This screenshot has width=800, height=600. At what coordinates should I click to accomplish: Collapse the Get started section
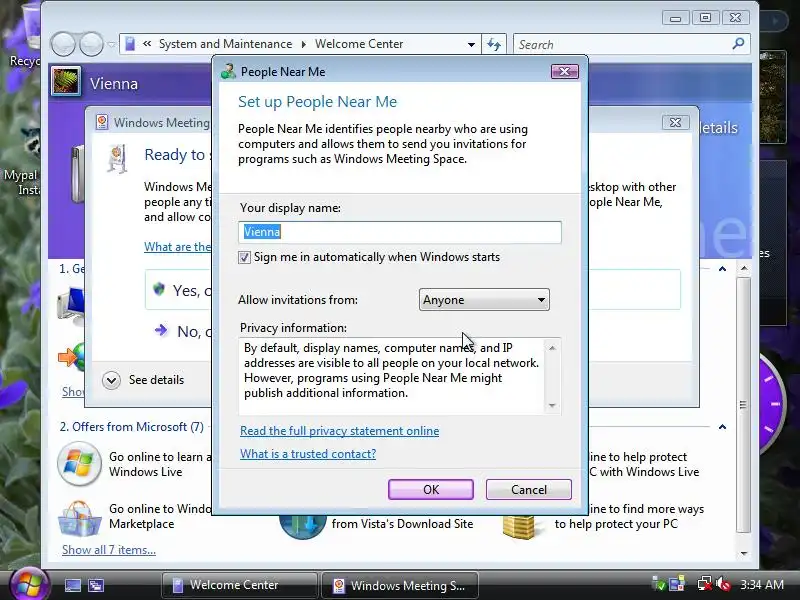(x=722, y=268)
